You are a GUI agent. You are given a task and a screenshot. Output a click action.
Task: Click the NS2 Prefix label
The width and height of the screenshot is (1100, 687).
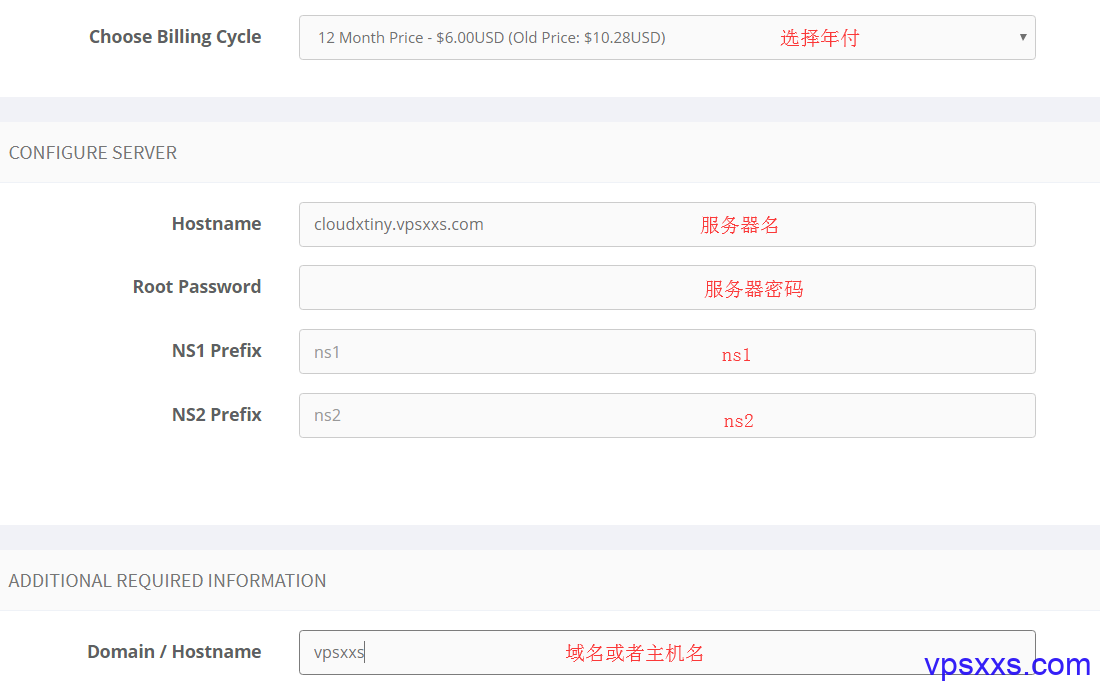click(216, 415)
